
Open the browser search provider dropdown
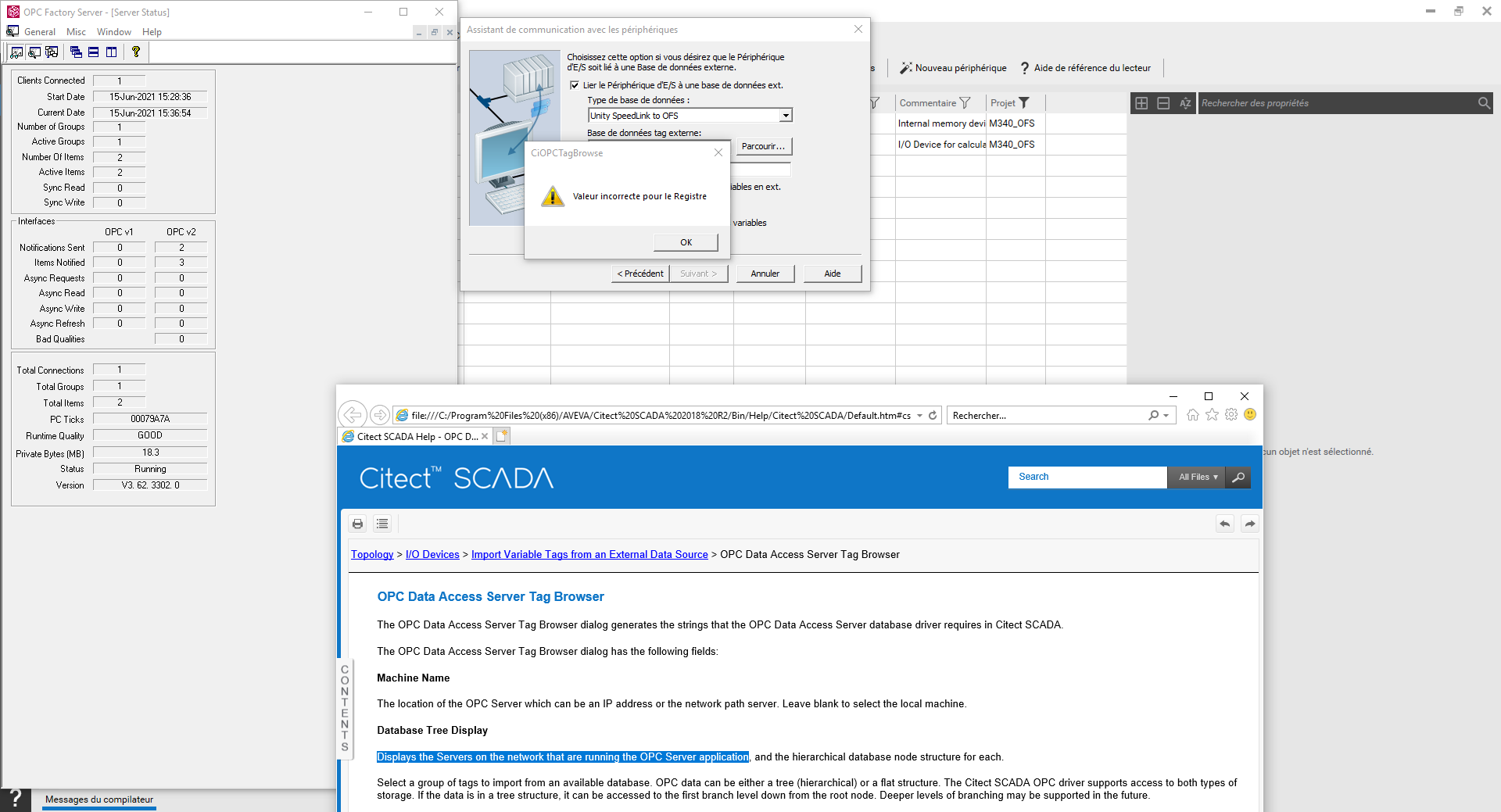1166,416
